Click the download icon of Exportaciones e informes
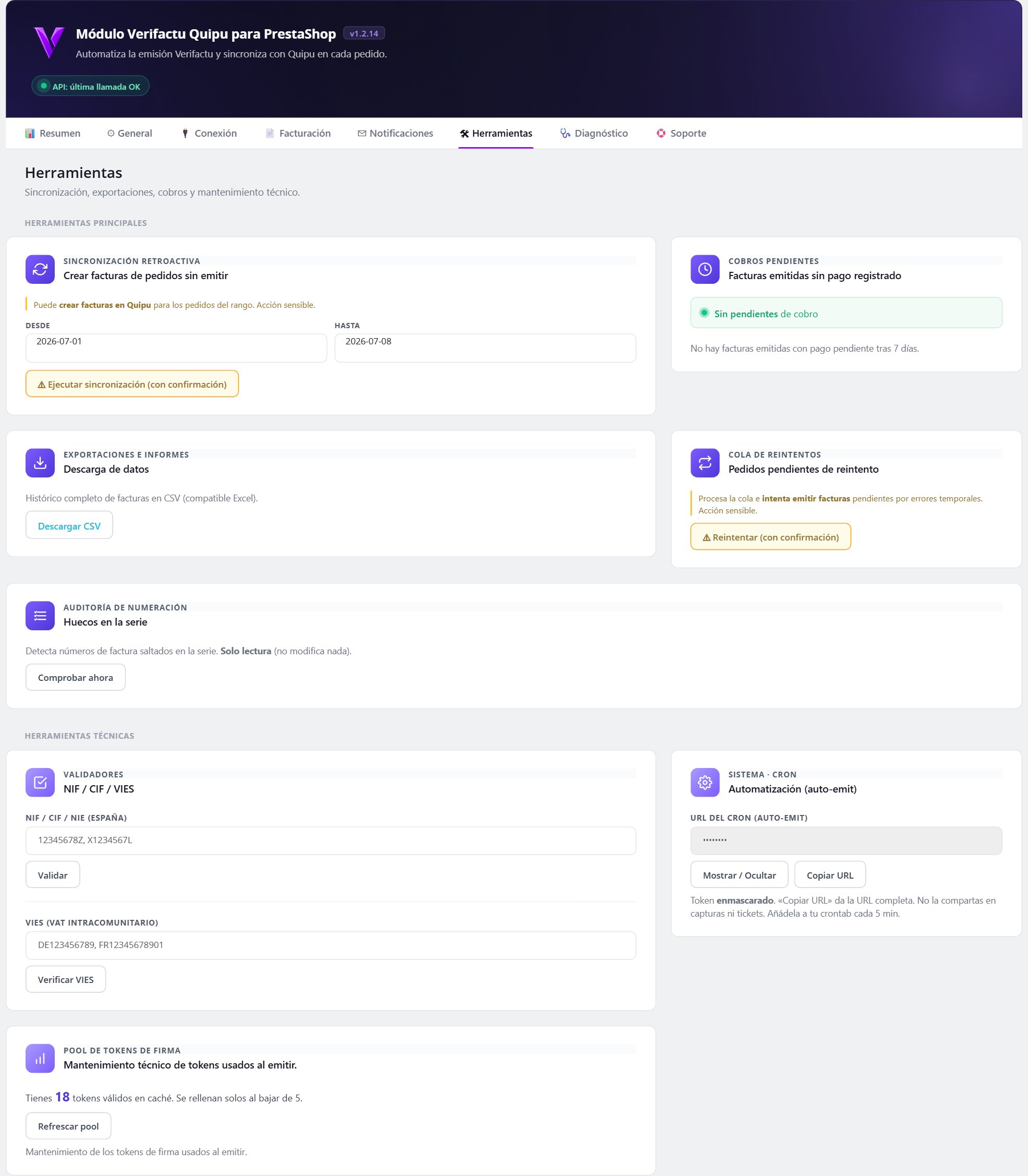Image resolution: width=1028 pixels, height=1176 pixels. pos(40,463)
